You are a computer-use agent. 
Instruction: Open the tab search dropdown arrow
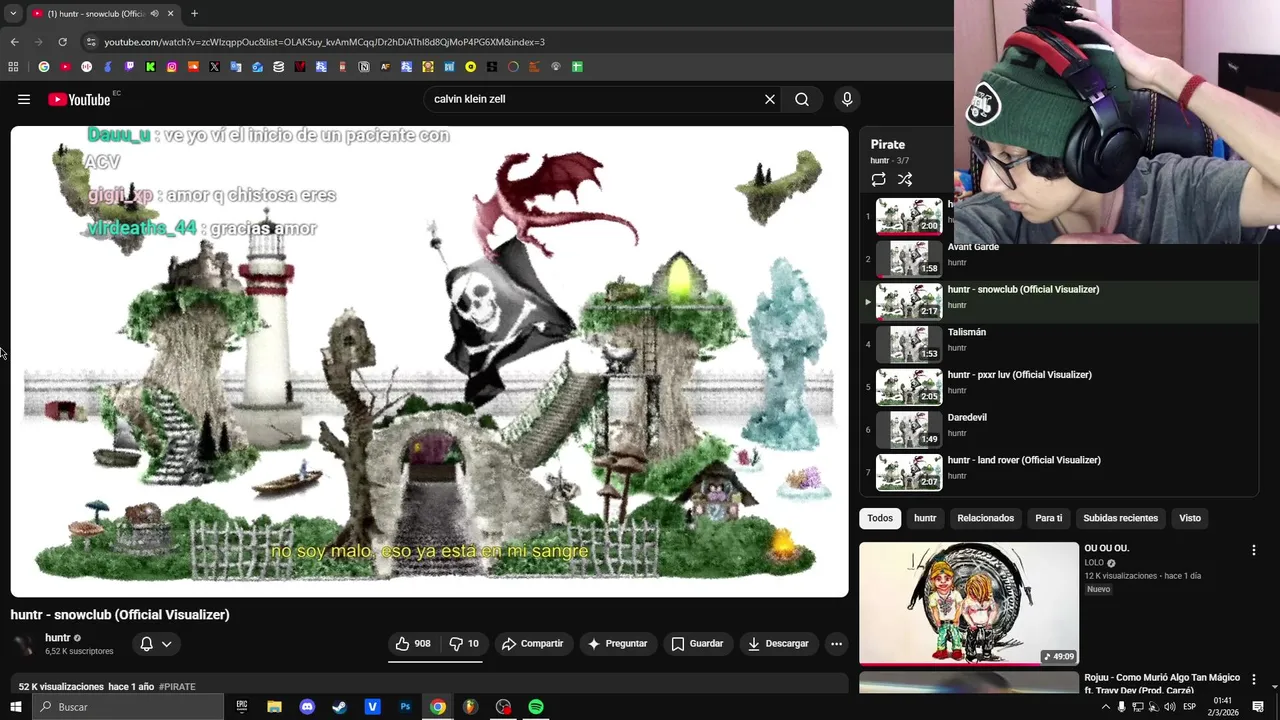click(13, 13)
